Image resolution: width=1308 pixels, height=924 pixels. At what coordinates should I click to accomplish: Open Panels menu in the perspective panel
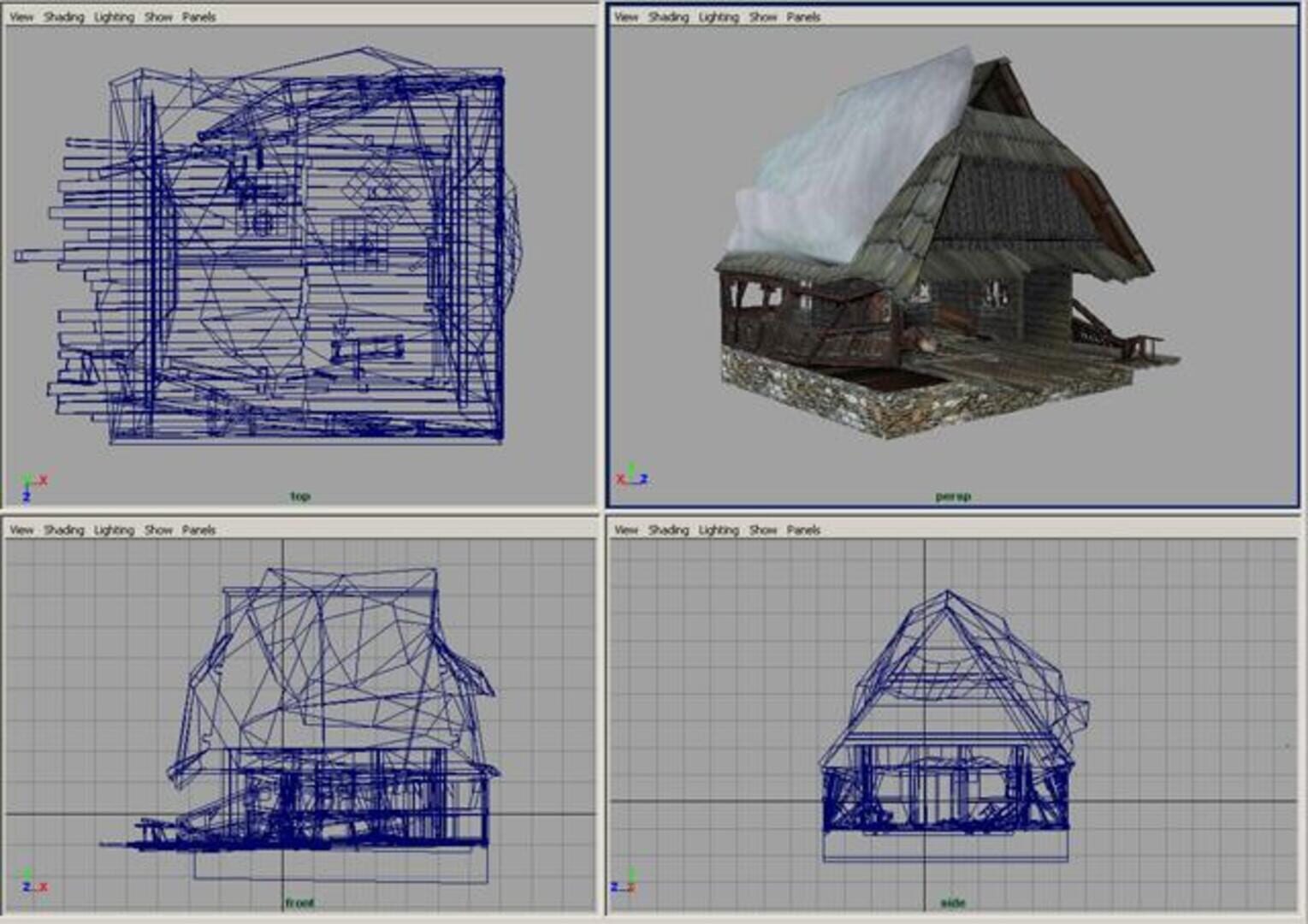pyautogui.click(x=803, y=17)
